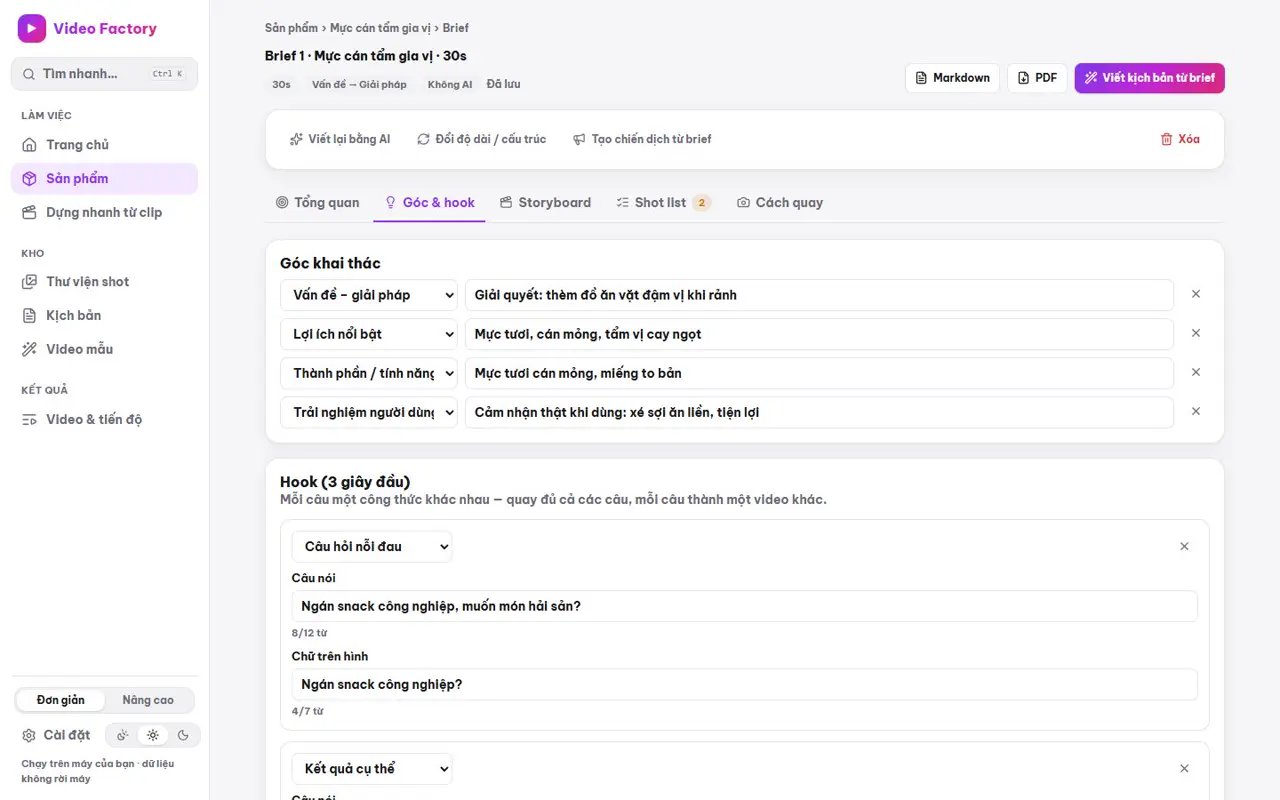Image resolution: width=1280 pixels, height=800 pixels.
Task: Open the Storyboard tab
Action: click(x=546, y=203)
